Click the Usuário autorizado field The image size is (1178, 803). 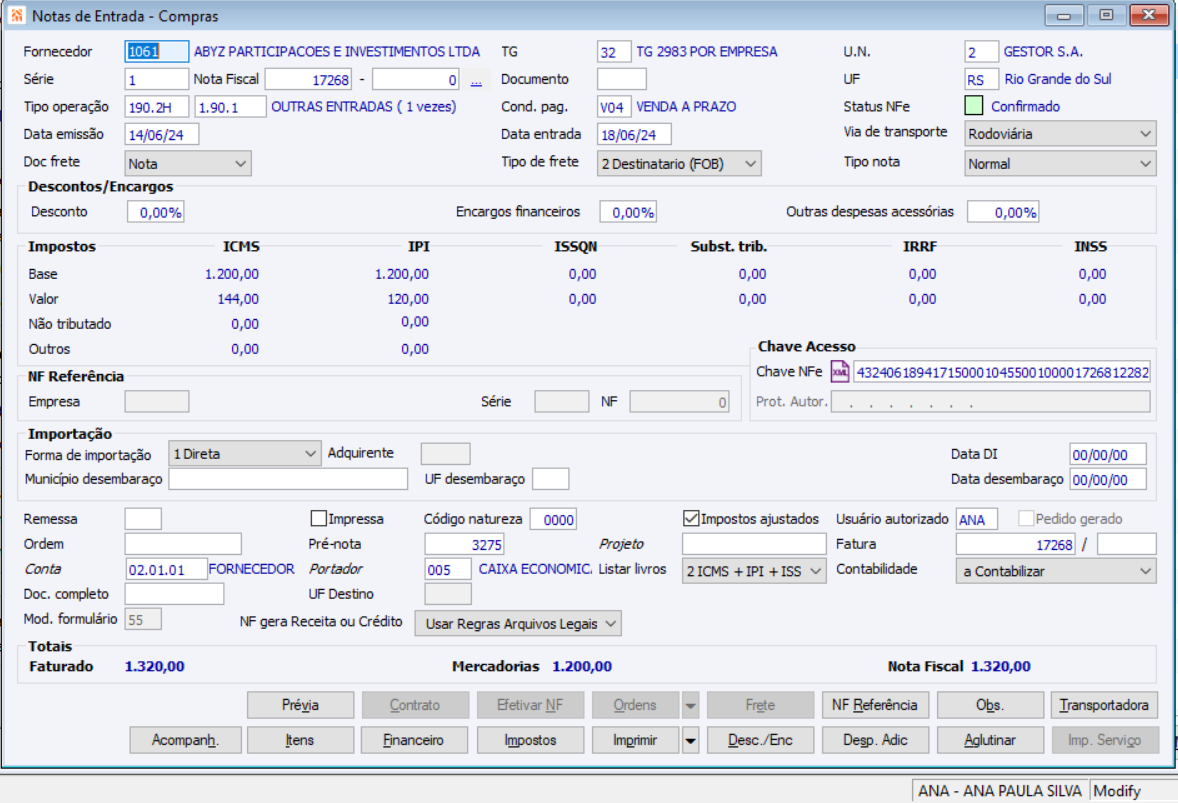(977, 519)
